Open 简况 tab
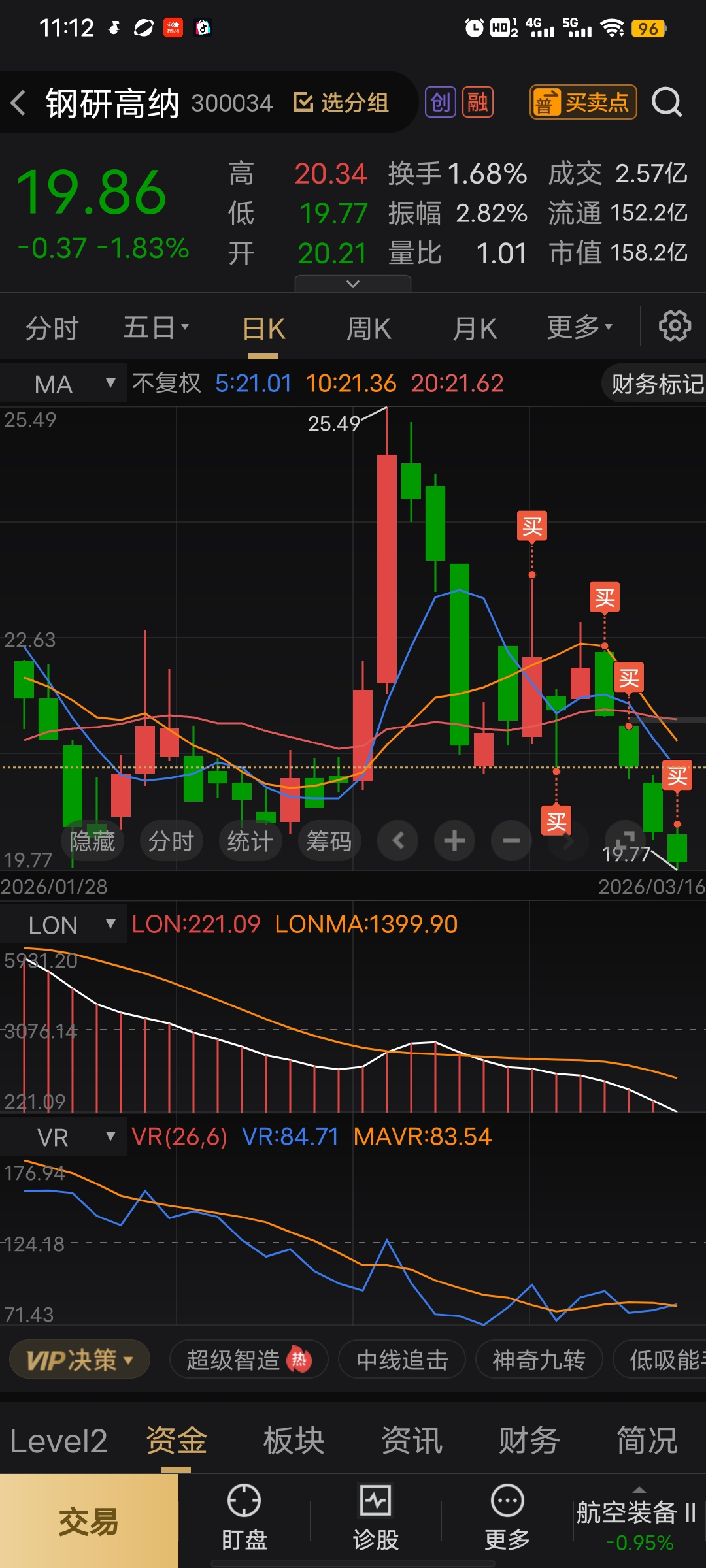 [647, 1440]
